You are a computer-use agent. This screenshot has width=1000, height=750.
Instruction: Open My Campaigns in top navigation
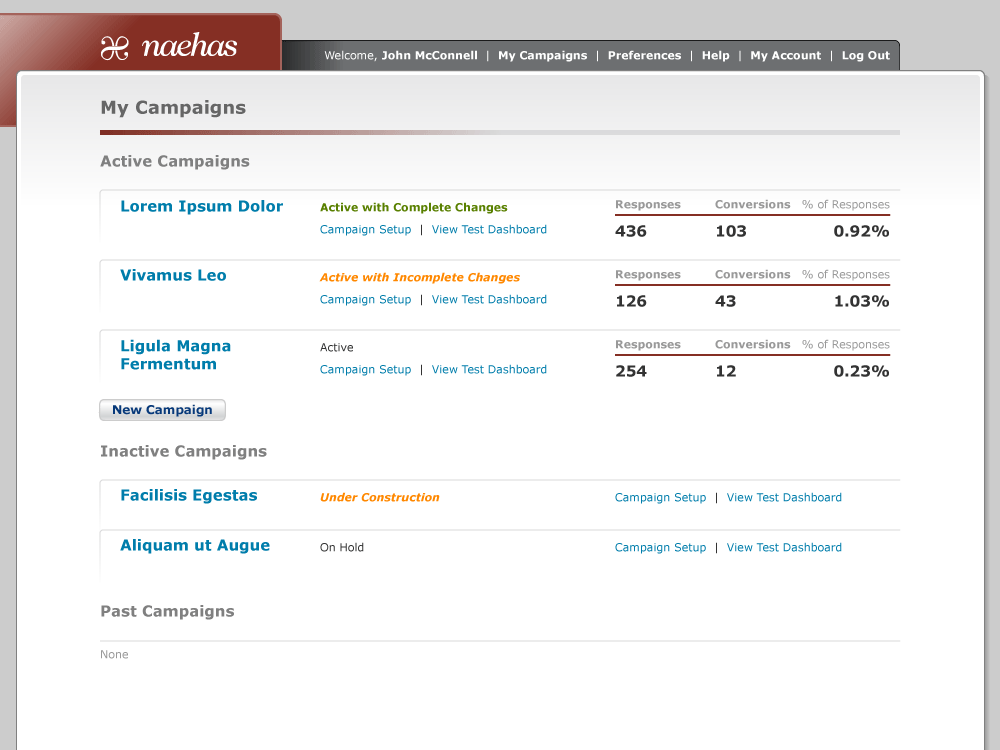pyautogui.click(x=542, y=56)
